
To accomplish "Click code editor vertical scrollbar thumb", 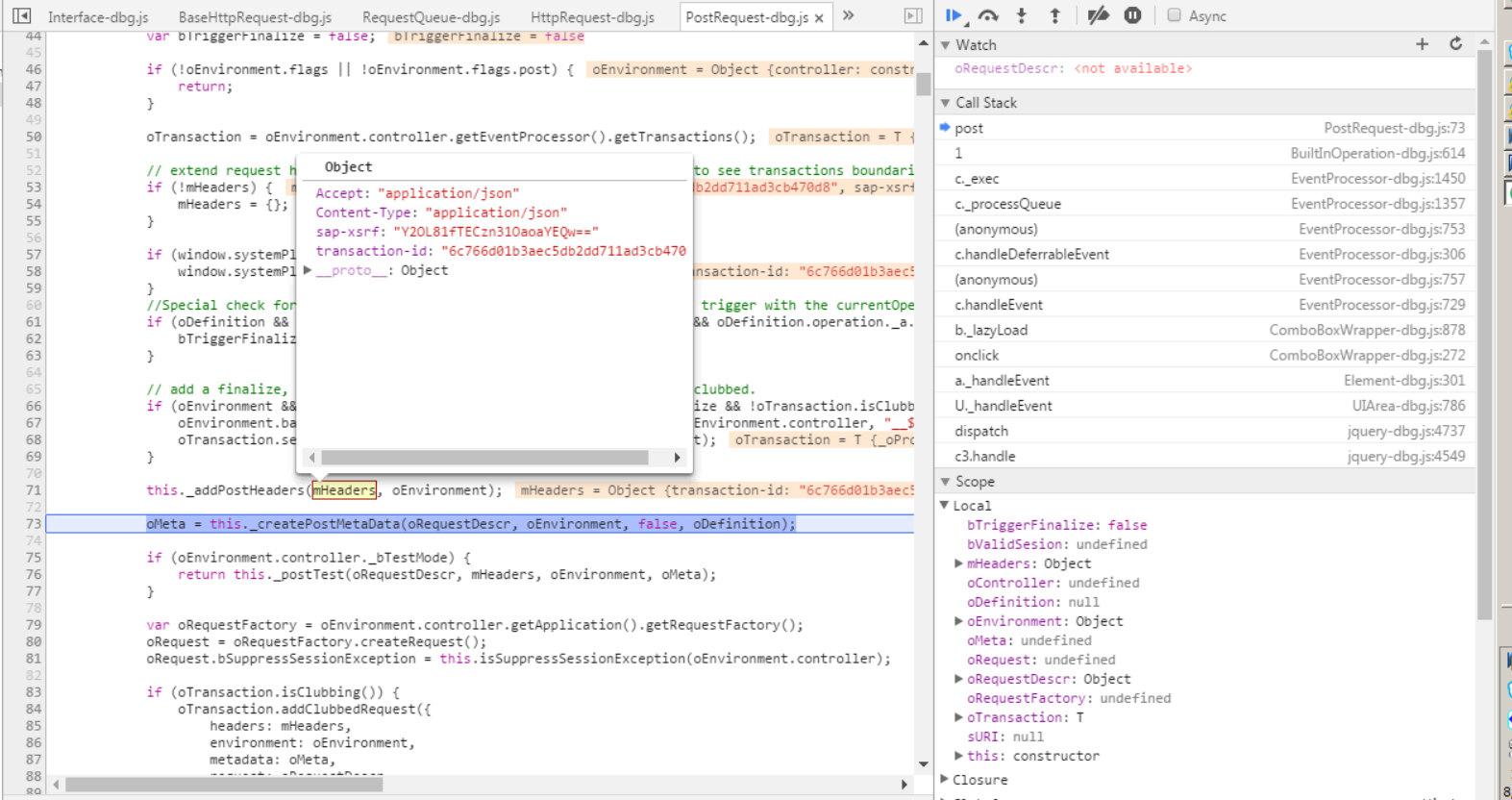I will click(x=923, y=84).
